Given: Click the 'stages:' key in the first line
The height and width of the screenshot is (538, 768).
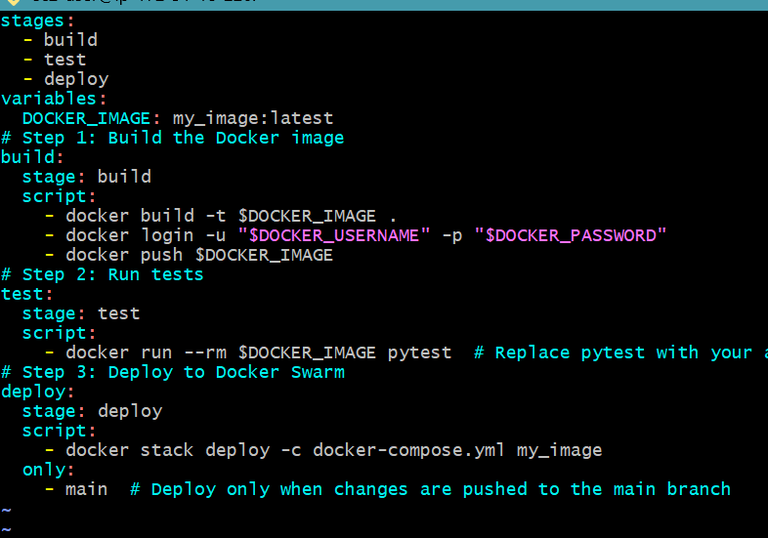Looking at the screenshot, I should tap(37, 21).
